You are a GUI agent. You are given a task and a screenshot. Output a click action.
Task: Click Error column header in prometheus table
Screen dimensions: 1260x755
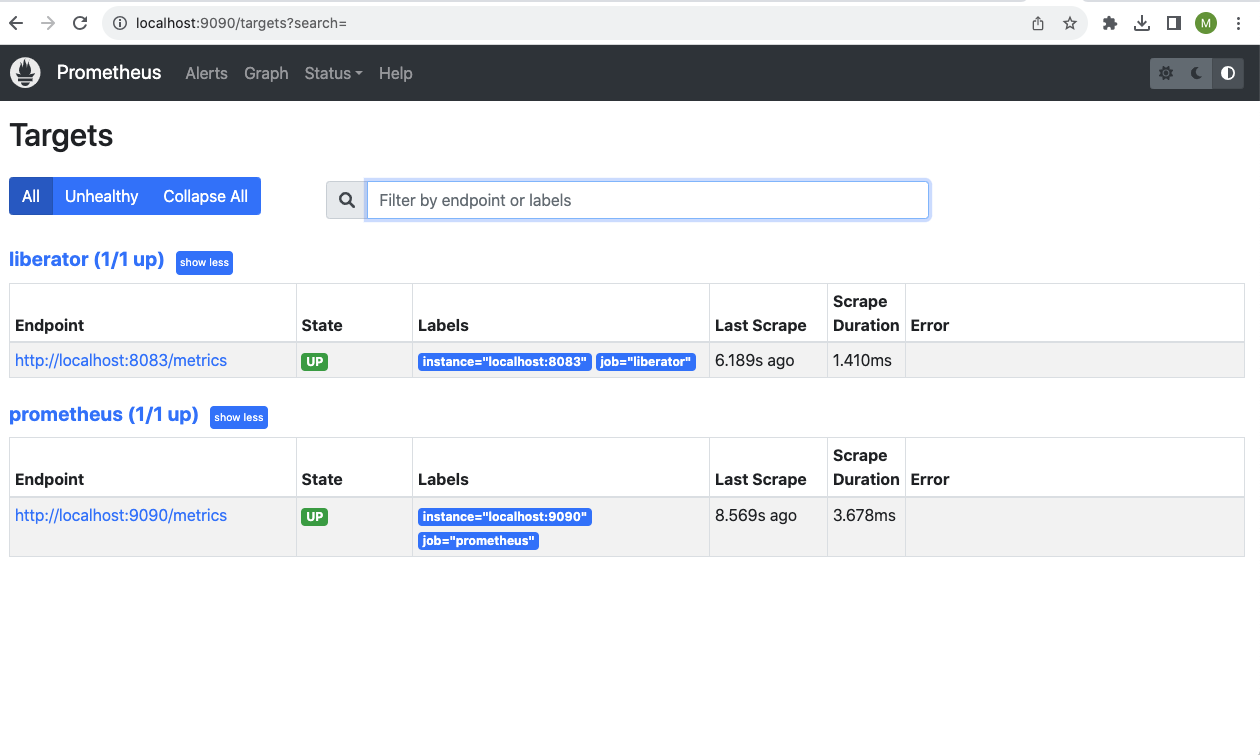[x=930, y=479]
